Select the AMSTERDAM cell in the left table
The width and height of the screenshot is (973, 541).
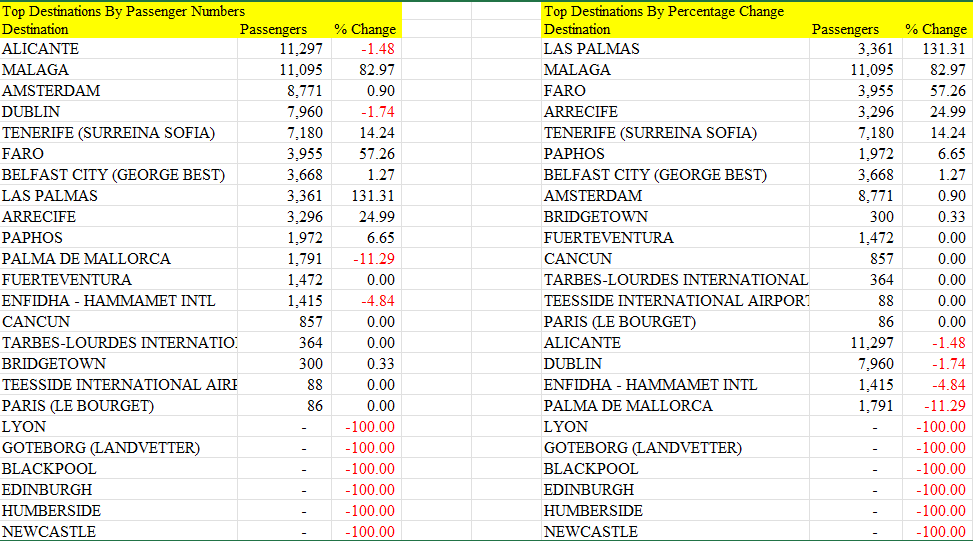[x=119, y=91]
